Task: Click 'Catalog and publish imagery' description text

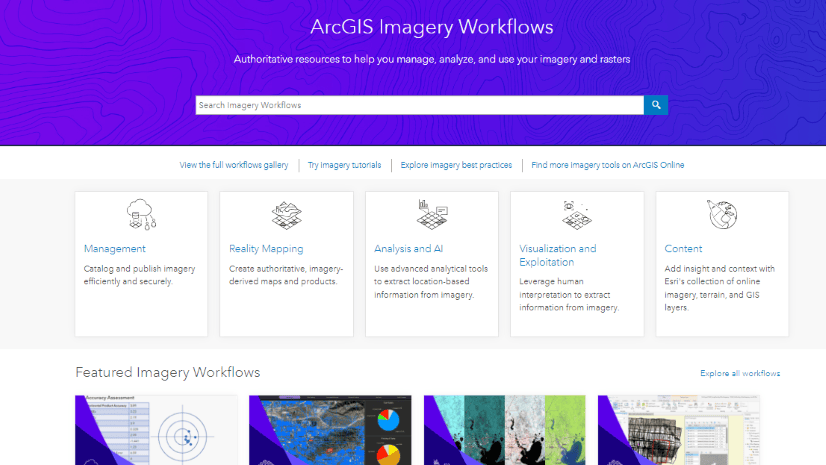Action: [140, 275]
